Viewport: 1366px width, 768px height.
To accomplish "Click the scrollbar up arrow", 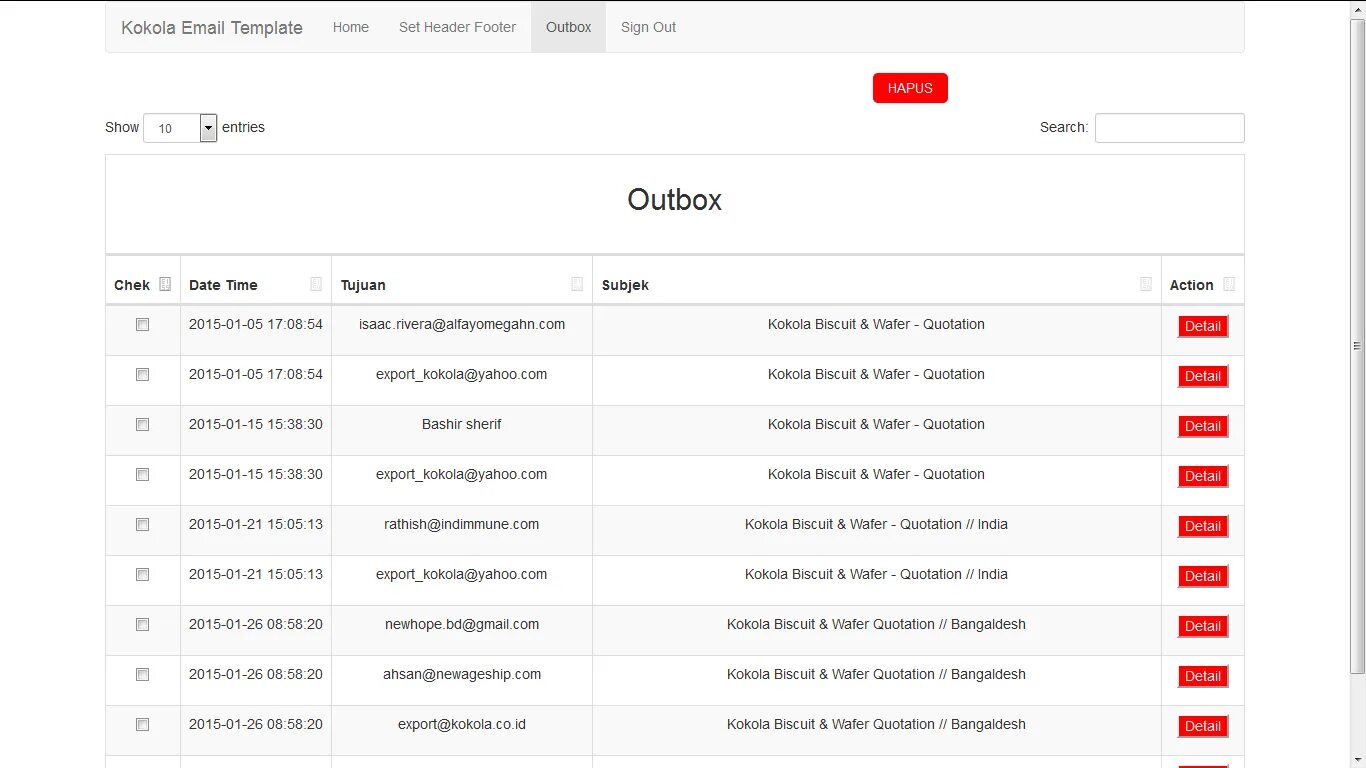I will [1357, 9].
